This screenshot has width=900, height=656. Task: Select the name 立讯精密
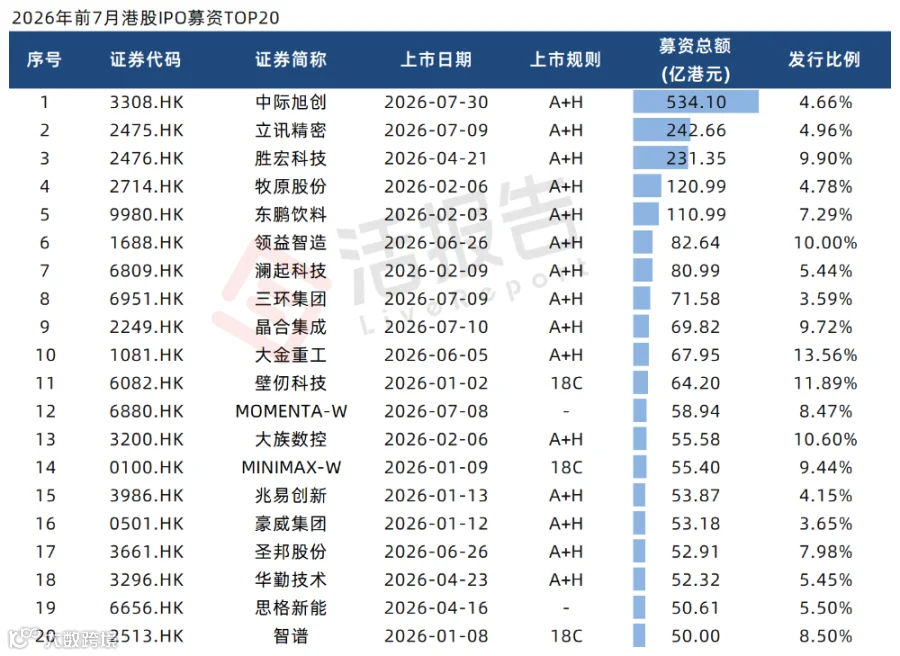tap(291, 130)
